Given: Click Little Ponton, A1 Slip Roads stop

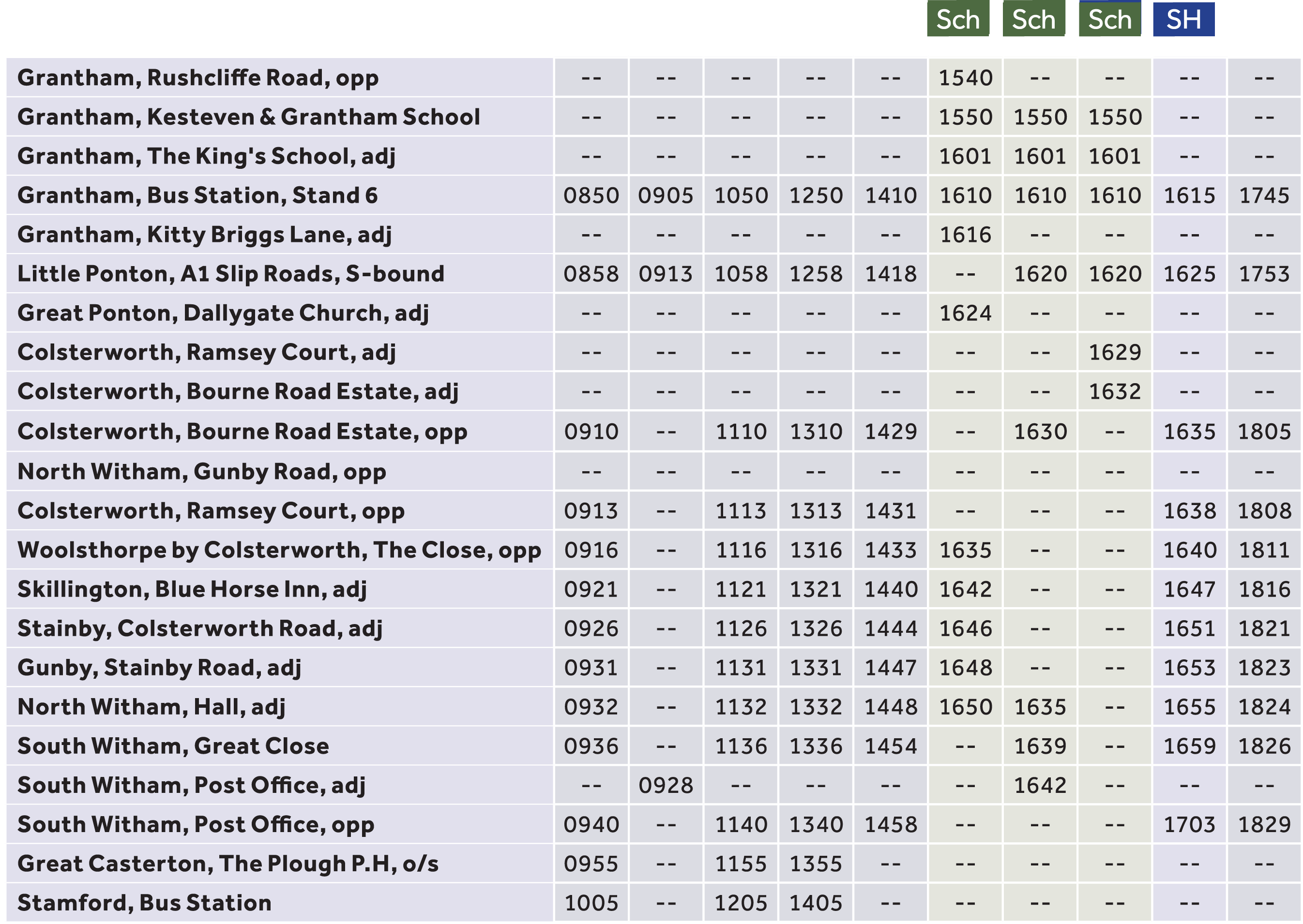Looking at the screenshot, I should click(230, 274).
